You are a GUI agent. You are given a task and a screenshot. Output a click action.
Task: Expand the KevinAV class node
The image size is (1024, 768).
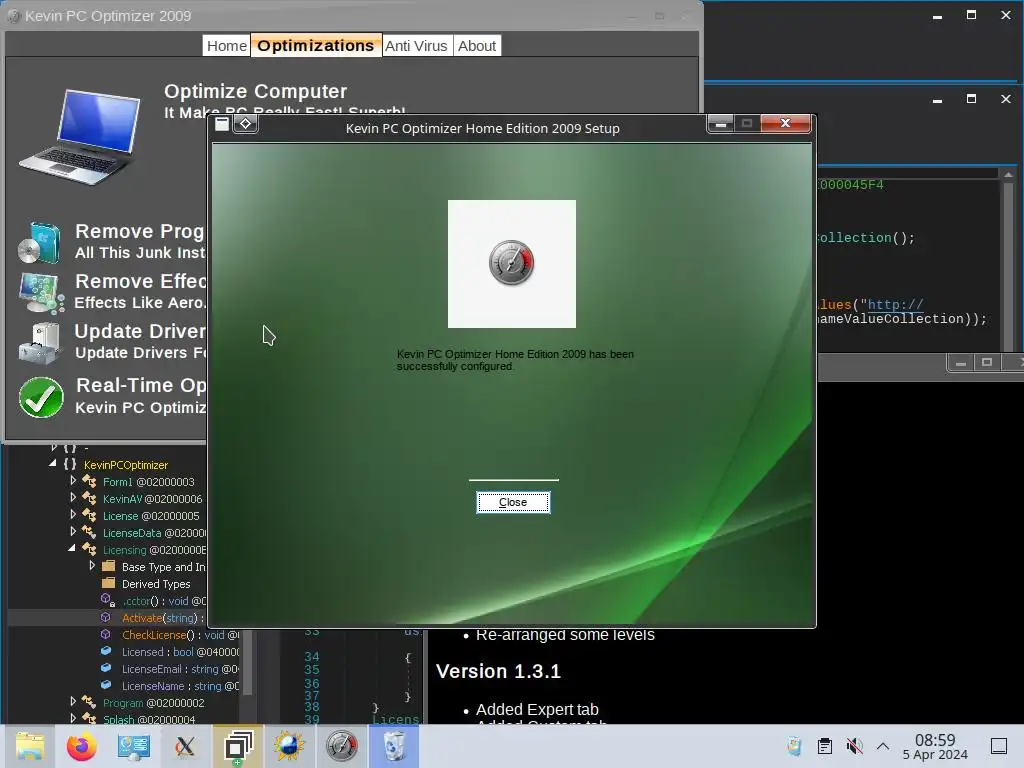[x=73, y=498]
